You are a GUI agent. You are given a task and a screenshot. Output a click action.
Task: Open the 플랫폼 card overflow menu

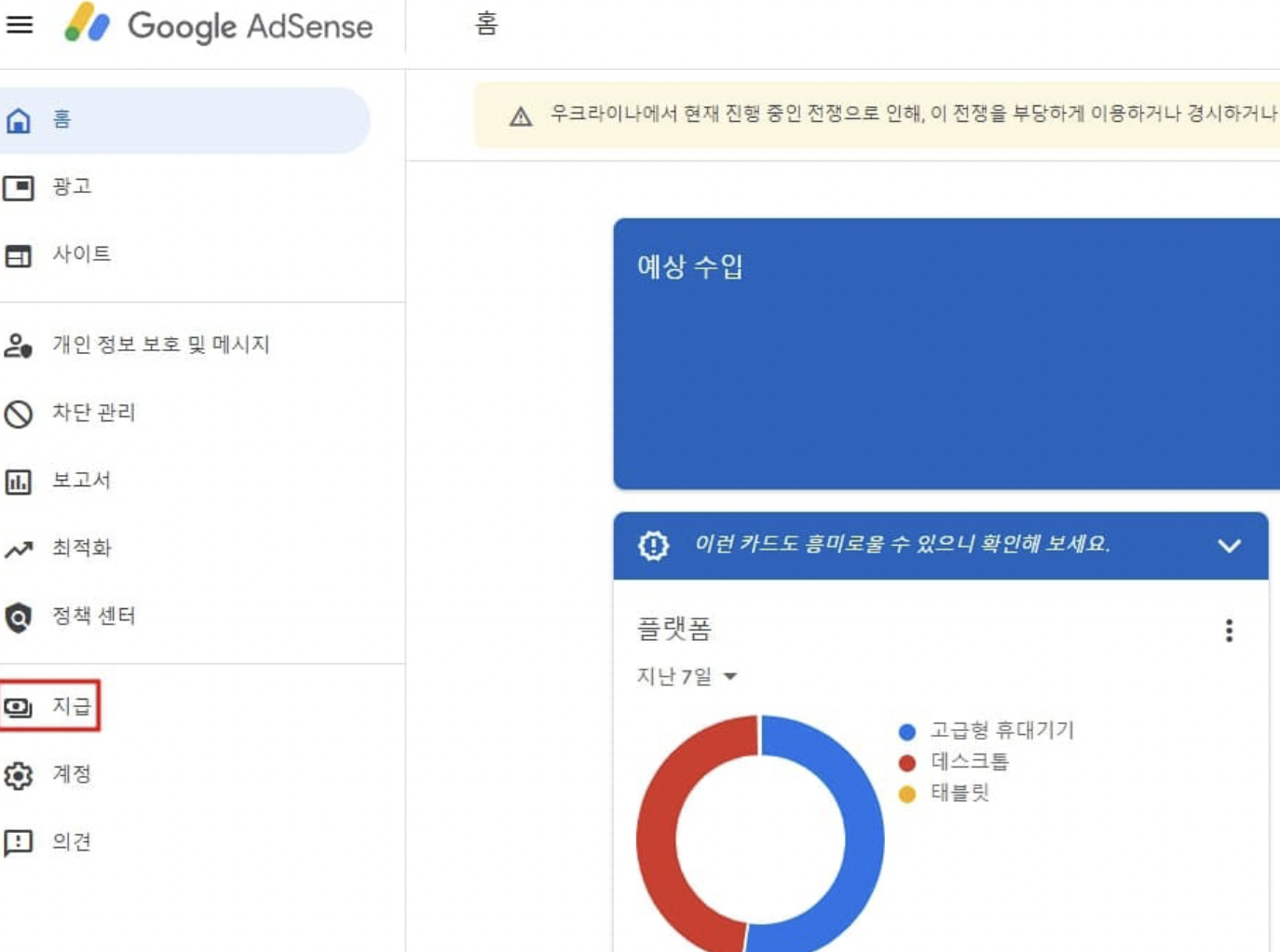(1229, 631)
